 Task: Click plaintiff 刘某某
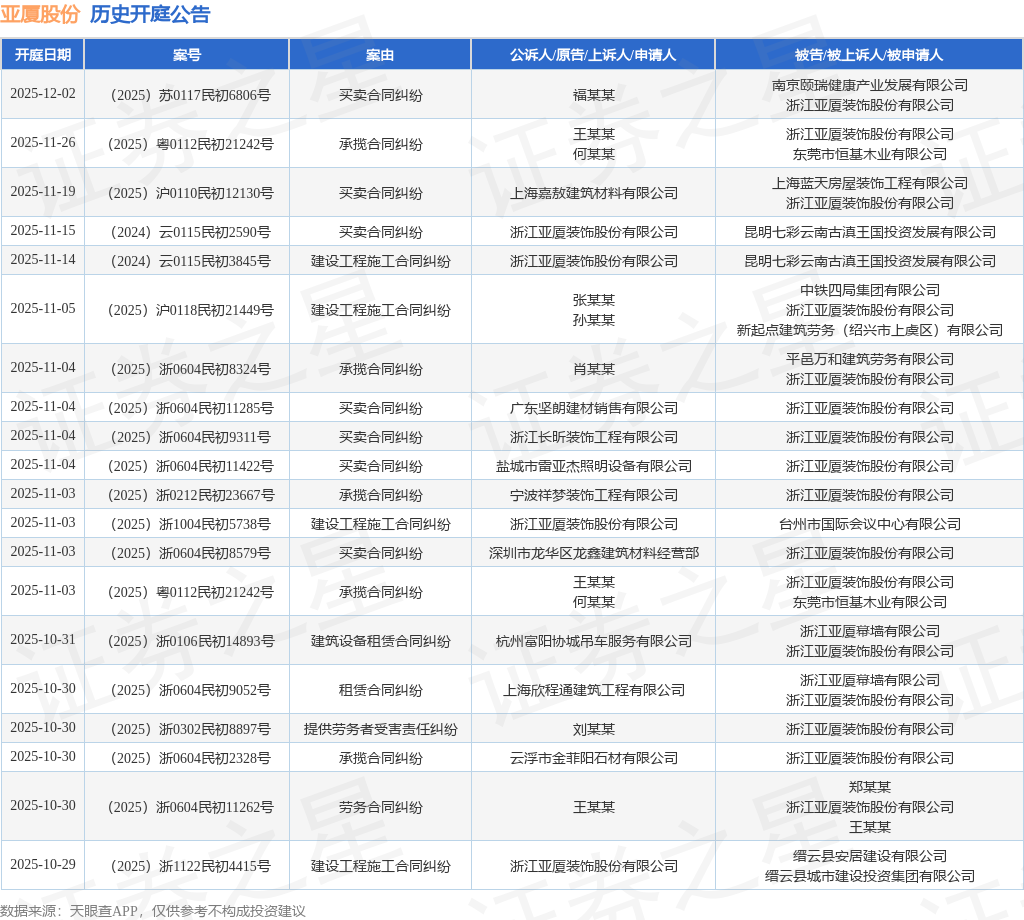(594, 729)
